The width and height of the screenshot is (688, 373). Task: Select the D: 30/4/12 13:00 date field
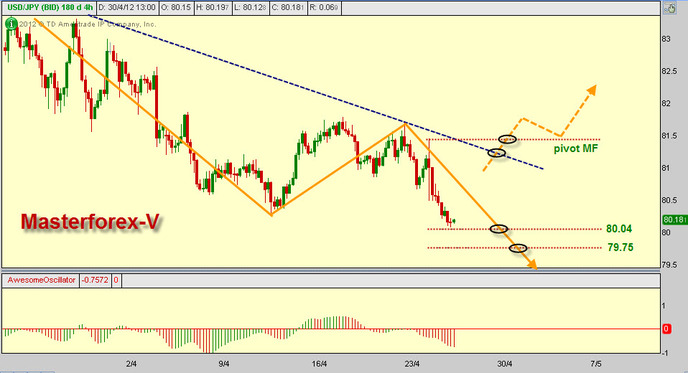pos(126,7)
